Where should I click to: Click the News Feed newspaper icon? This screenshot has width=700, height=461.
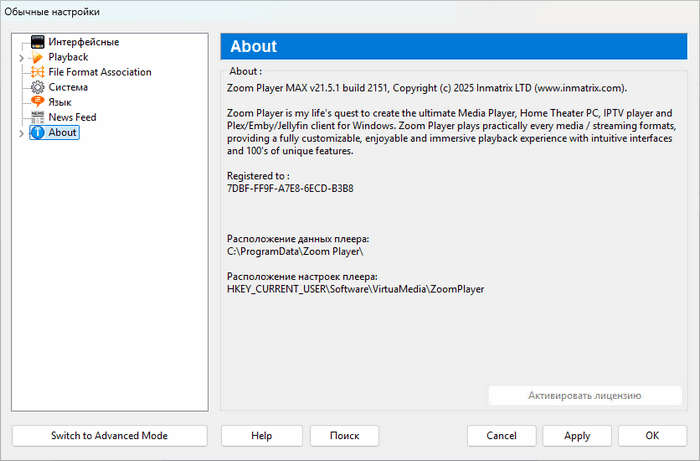click(x=38, y=117)
